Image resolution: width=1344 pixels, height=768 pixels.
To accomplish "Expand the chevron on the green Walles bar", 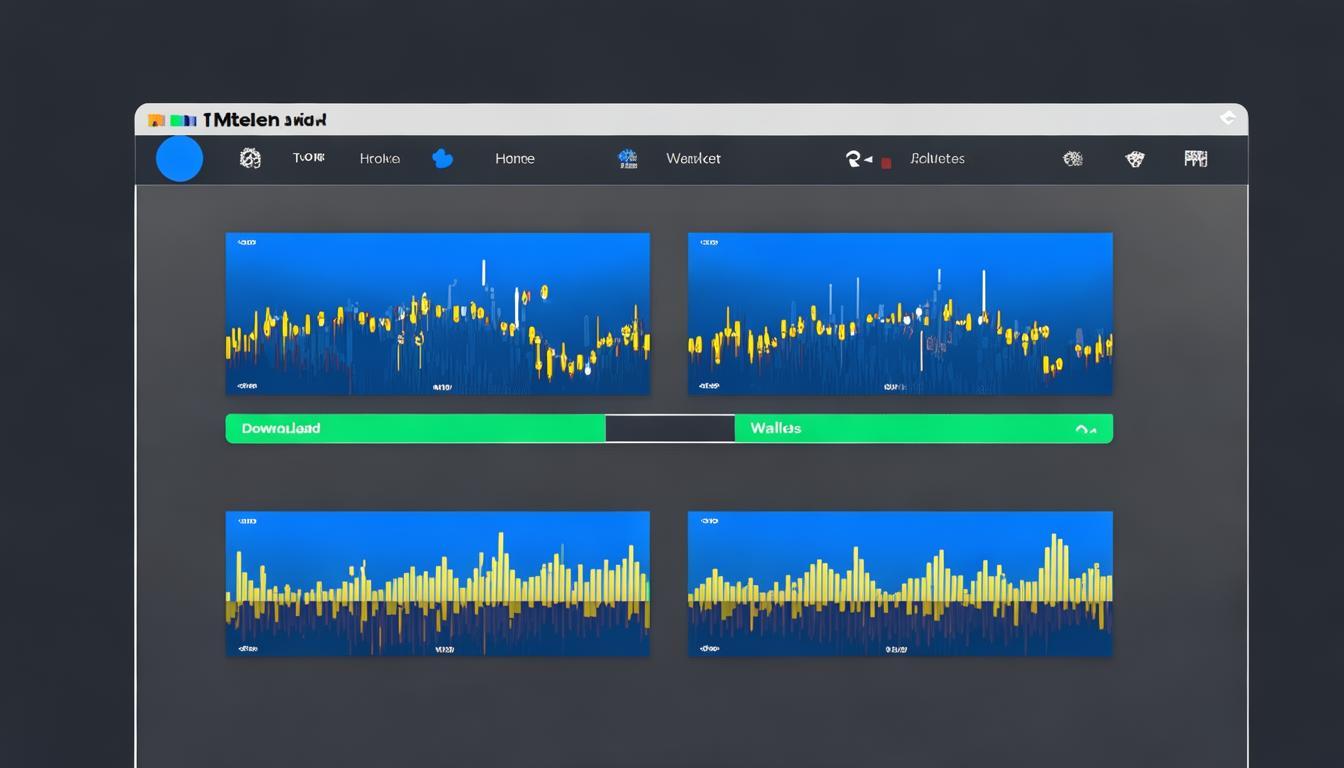I will 1086,429.
